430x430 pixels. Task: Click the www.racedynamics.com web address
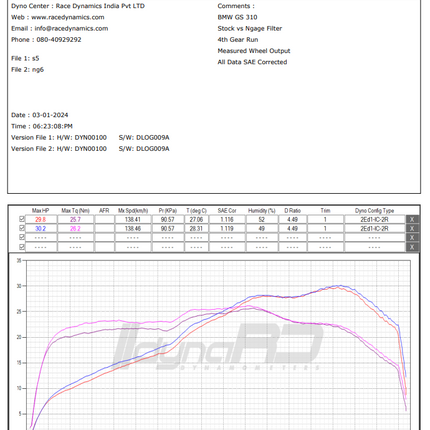tap(68, 17)
